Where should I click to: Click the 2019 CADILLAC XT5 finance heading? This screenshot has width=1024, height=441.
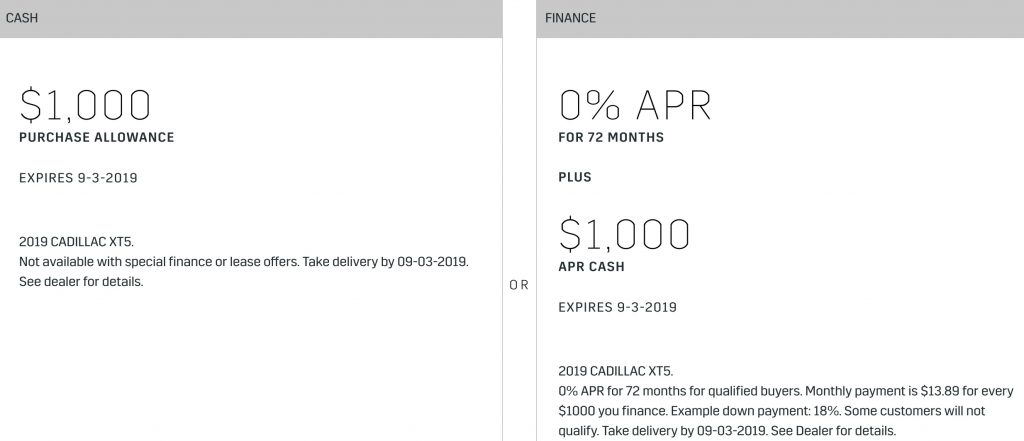tap(616, 371)
